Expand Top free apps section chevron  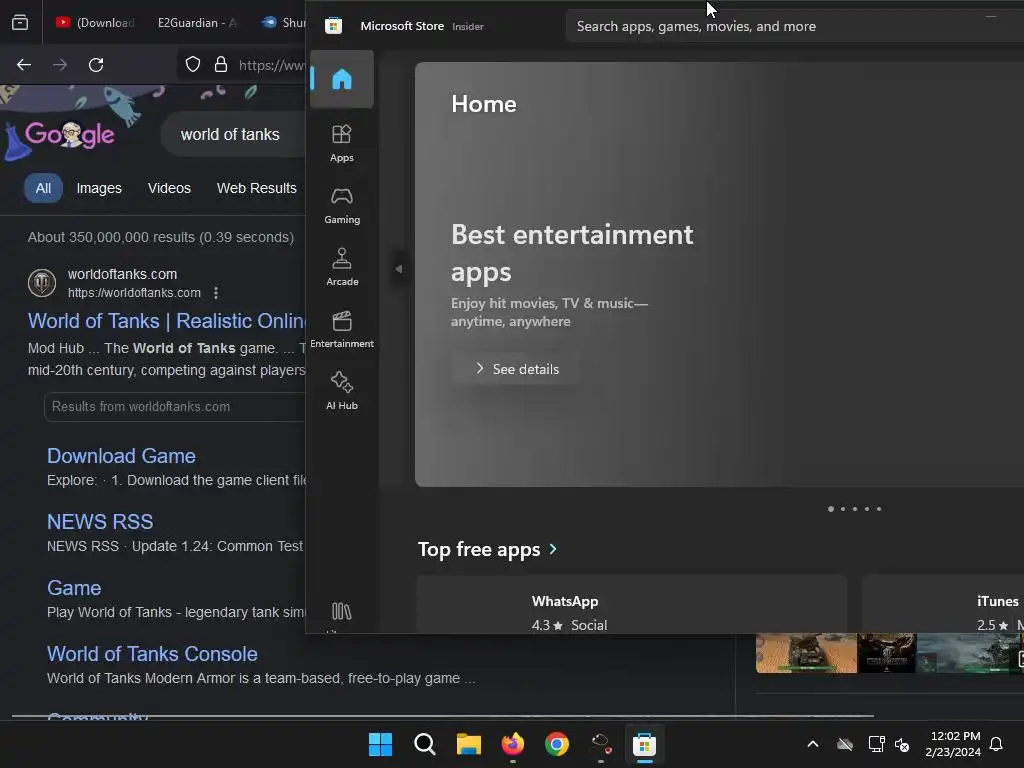(x=553, y=549)
